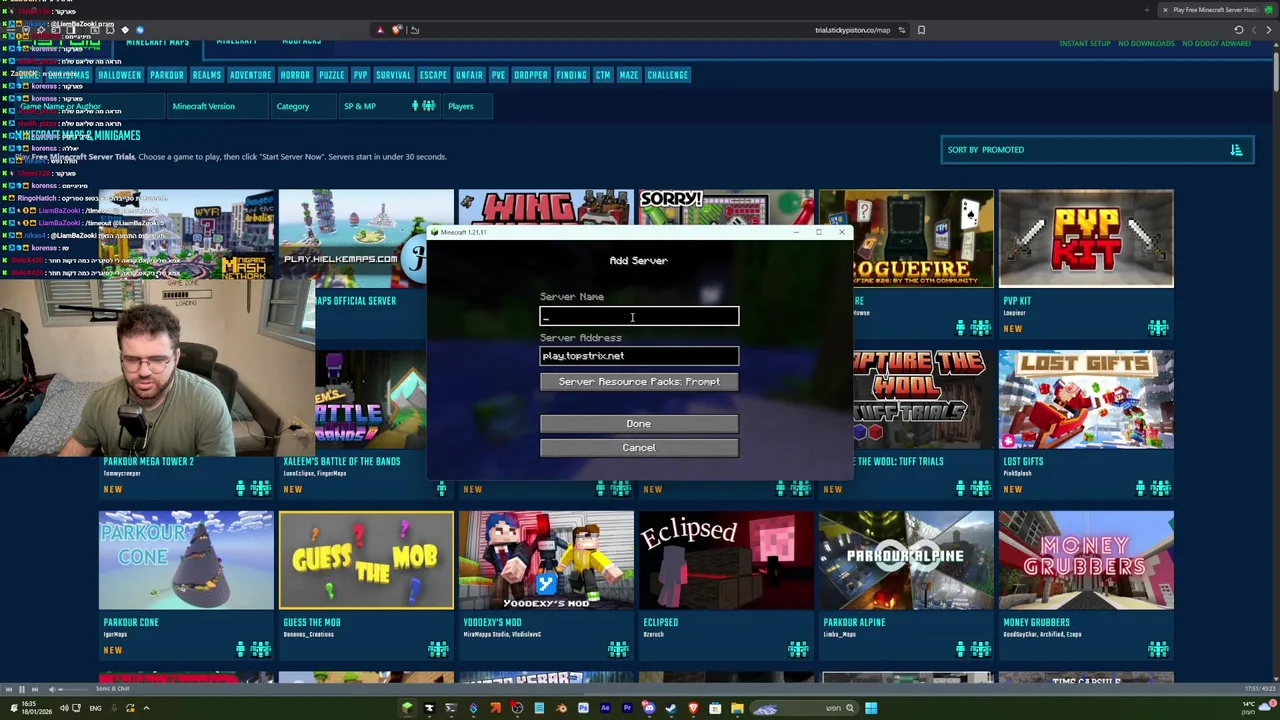Viewport: 1280px width, 720px height.
Task: Cancel the Add Server dialog
Action: click(x=639, y=448)
